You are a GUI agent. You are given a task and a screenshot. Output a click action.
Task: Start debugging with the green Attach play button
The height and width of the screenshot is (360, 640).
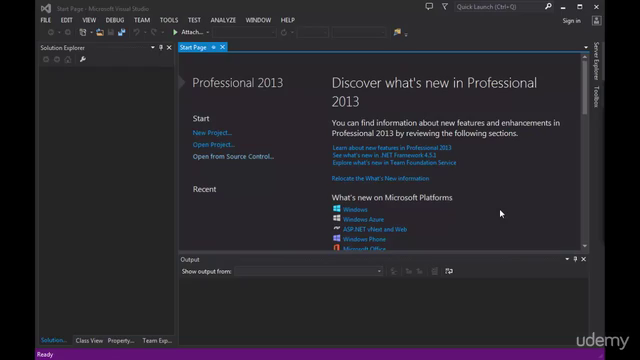[175, 32]
